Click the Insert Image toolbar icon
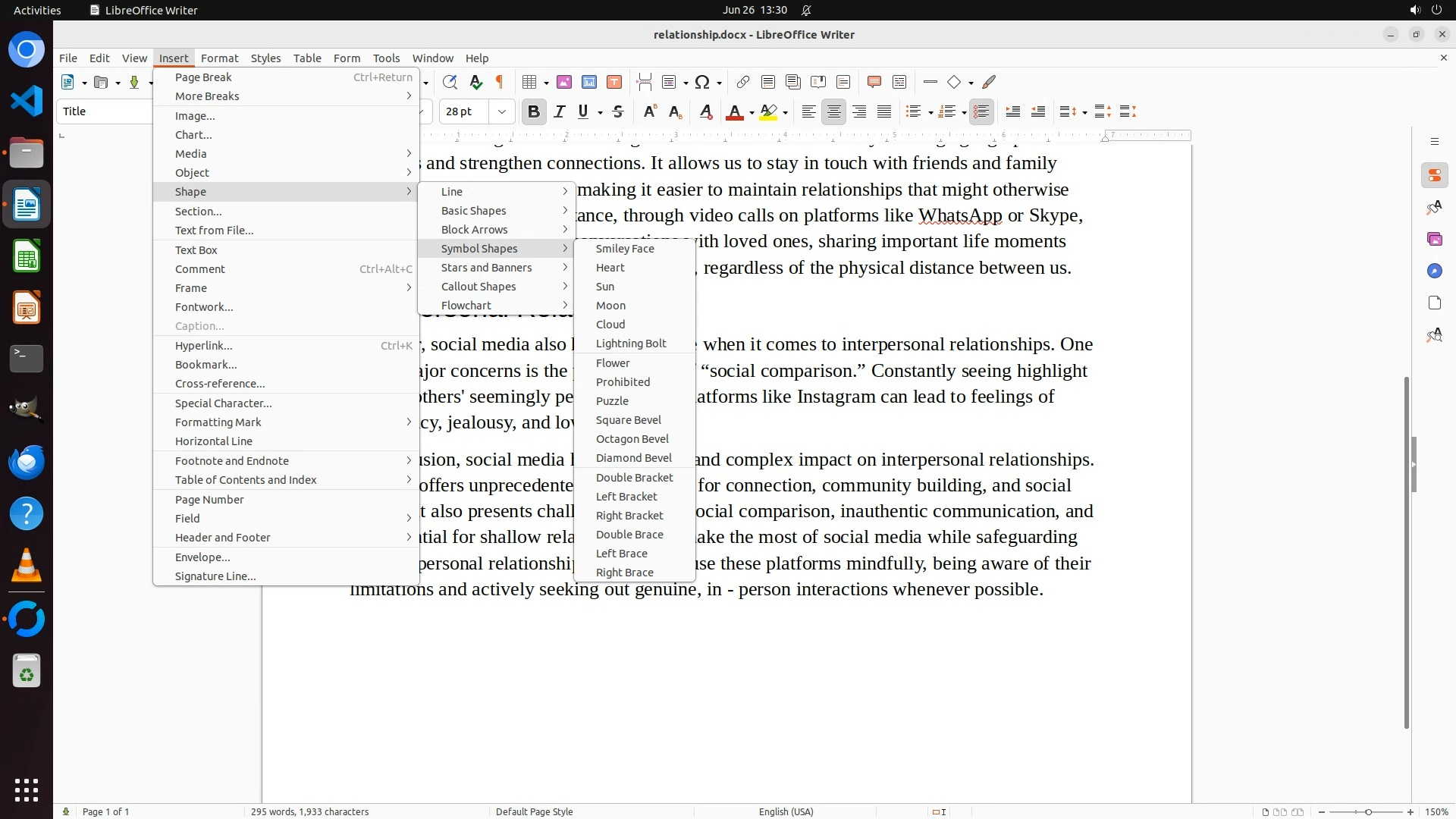The image size is (1456, 819). (563, 82)
